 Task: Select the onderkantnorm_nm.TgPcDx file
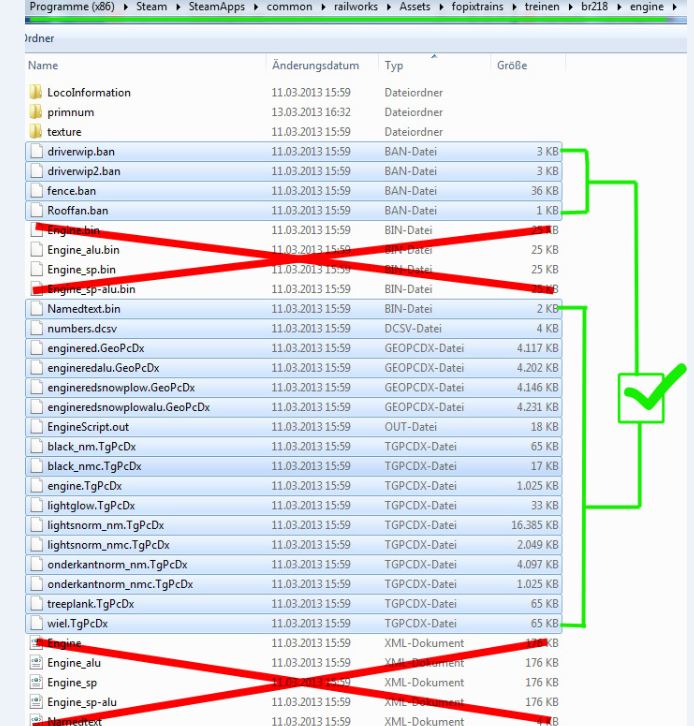294,564
